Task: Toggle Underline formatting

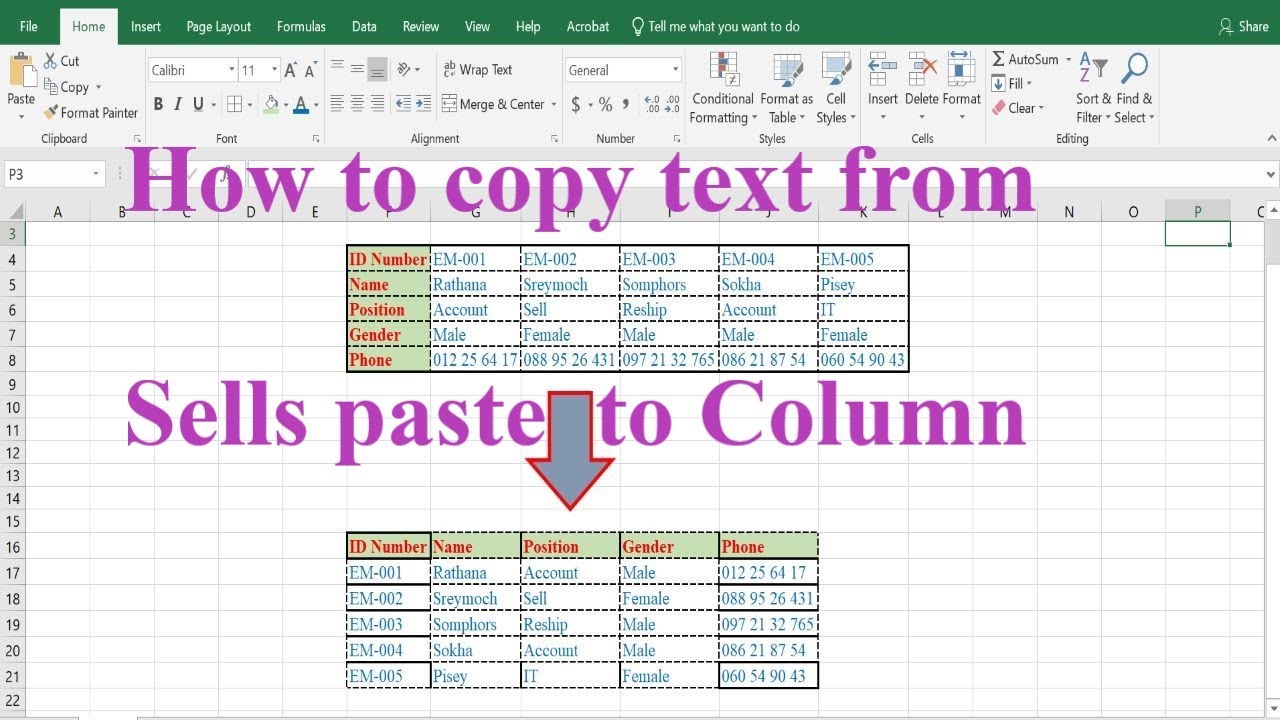Action: [198, 104]
